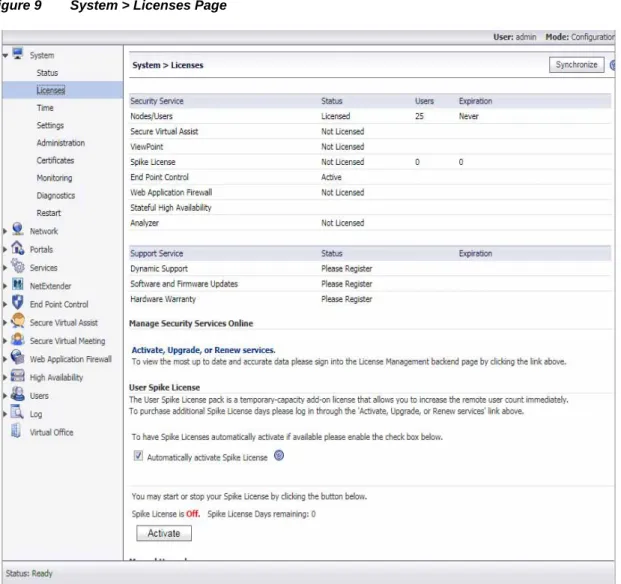Click the Analyzer row name
Viewport: 621px width, 584px height.
coord(145,223)
